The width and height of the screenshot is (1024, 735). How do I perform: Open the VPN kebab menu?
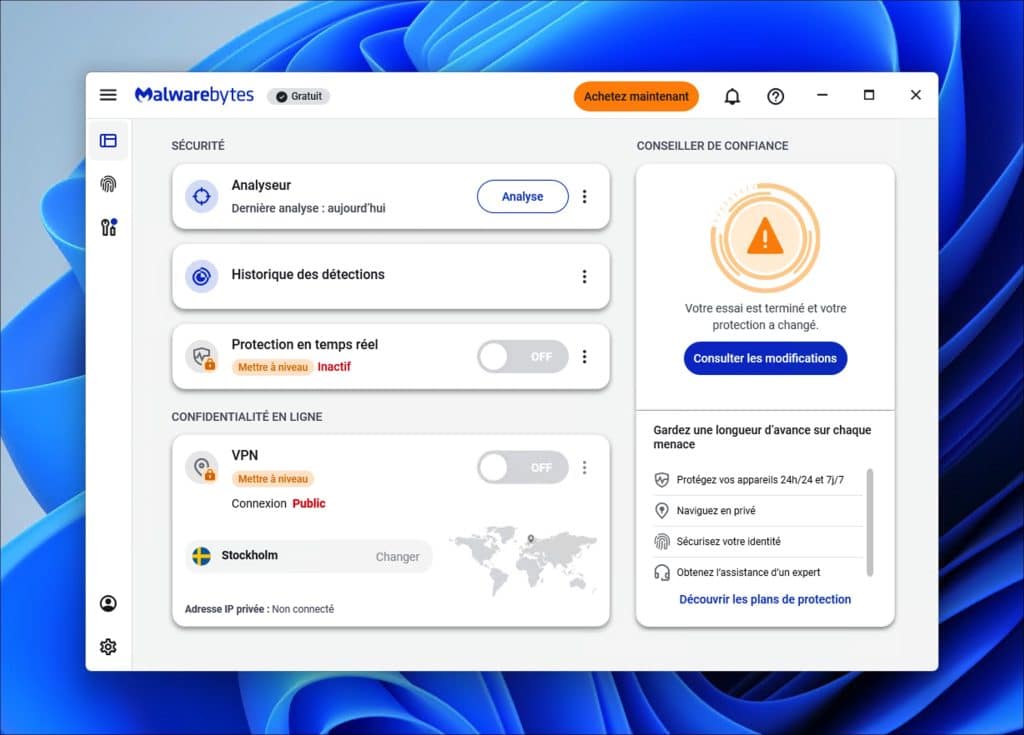pyautogui.click(x=585, y=467)
